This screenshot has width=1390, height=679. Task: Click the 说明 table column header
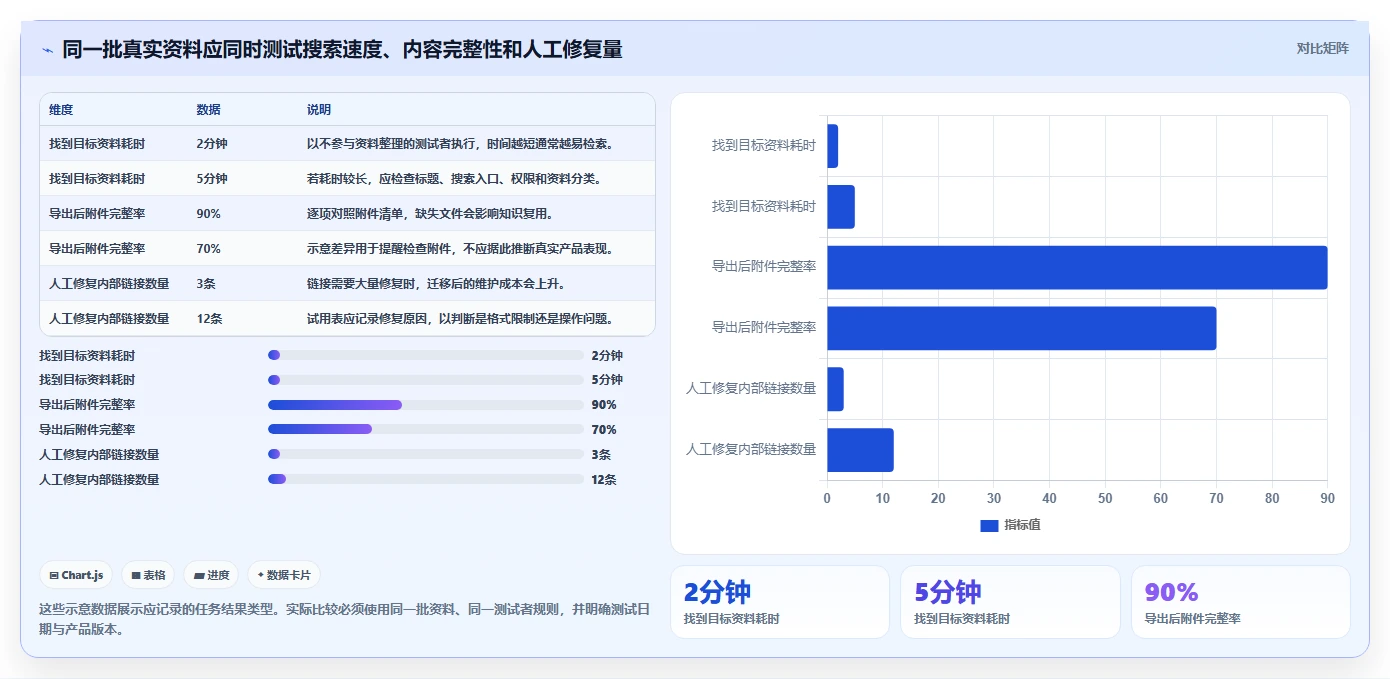coord(319,110)
